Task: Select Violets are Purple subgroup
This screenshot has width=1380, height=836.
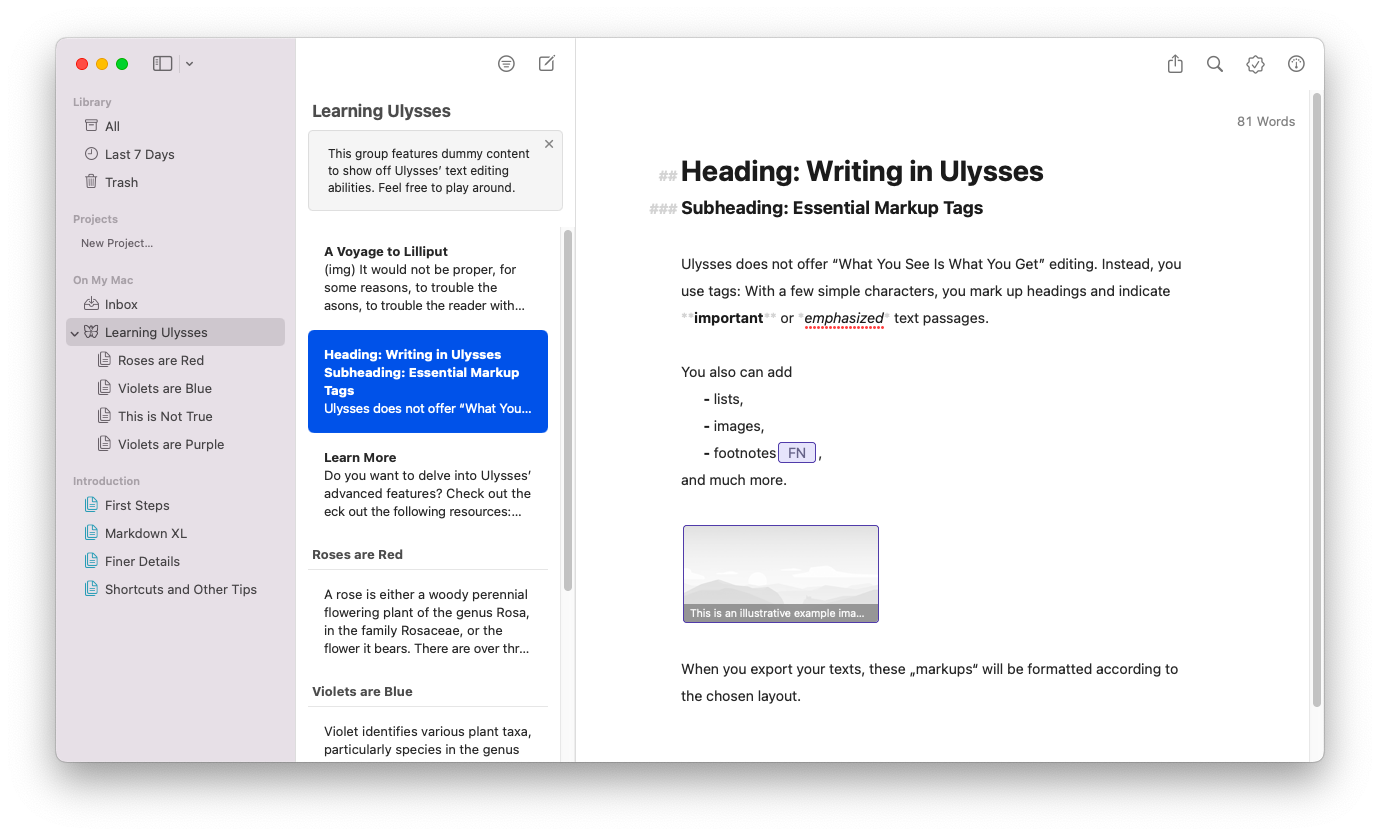Action: [175, 444]
